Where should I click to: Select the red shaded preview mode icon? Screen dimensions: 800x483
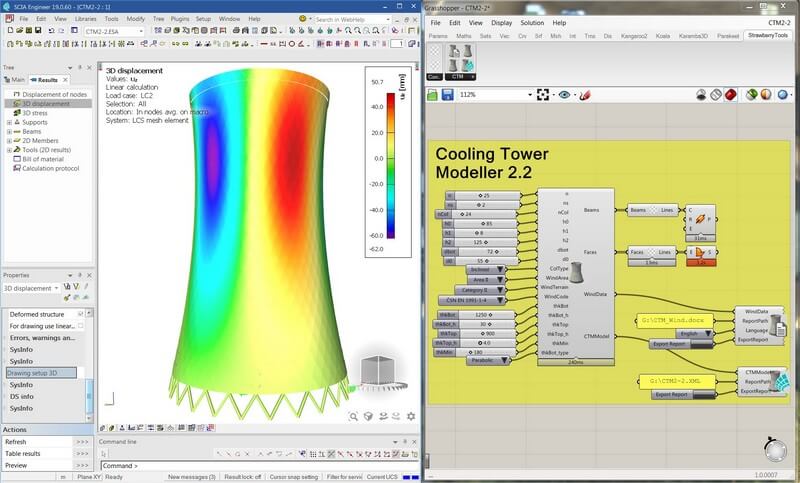click(x=731, y=95)
